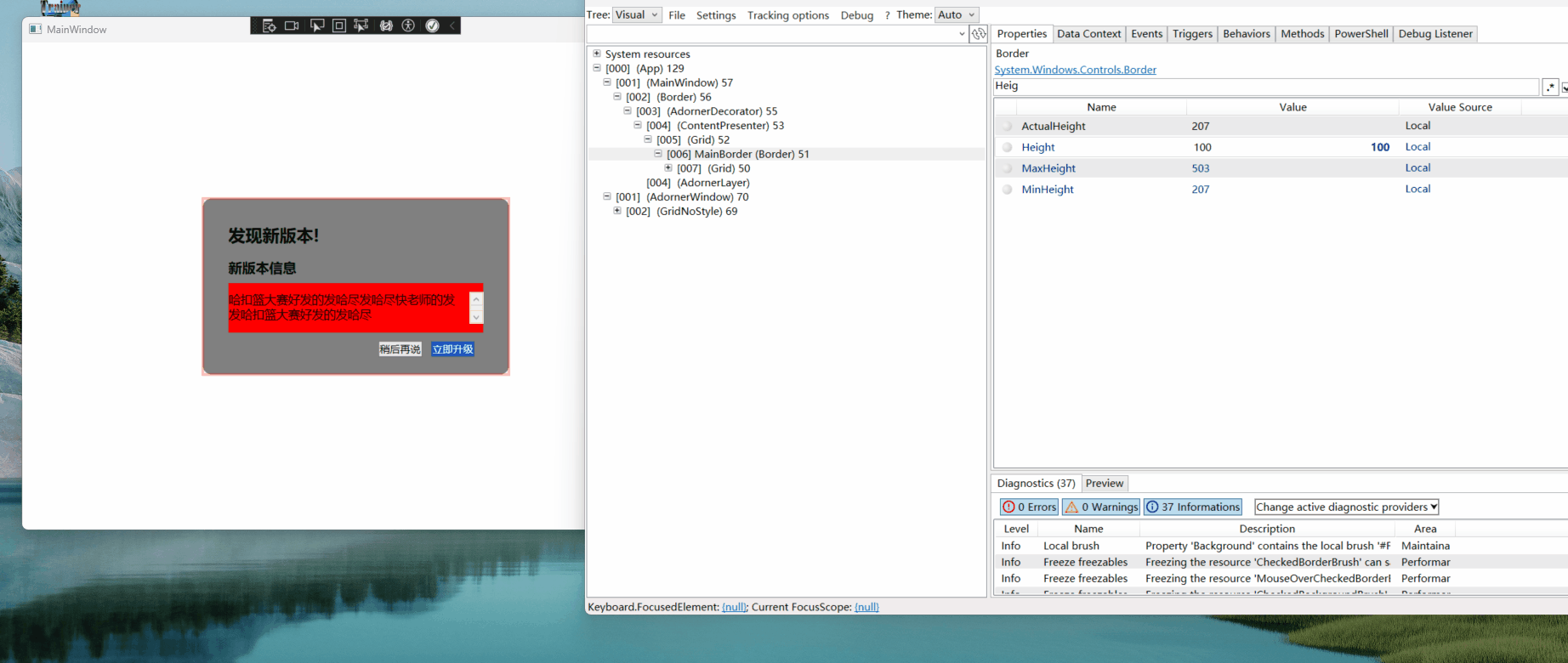Click the Snoop refresh tree icon
Screen dimensions: 1568x663
point(979,34)
